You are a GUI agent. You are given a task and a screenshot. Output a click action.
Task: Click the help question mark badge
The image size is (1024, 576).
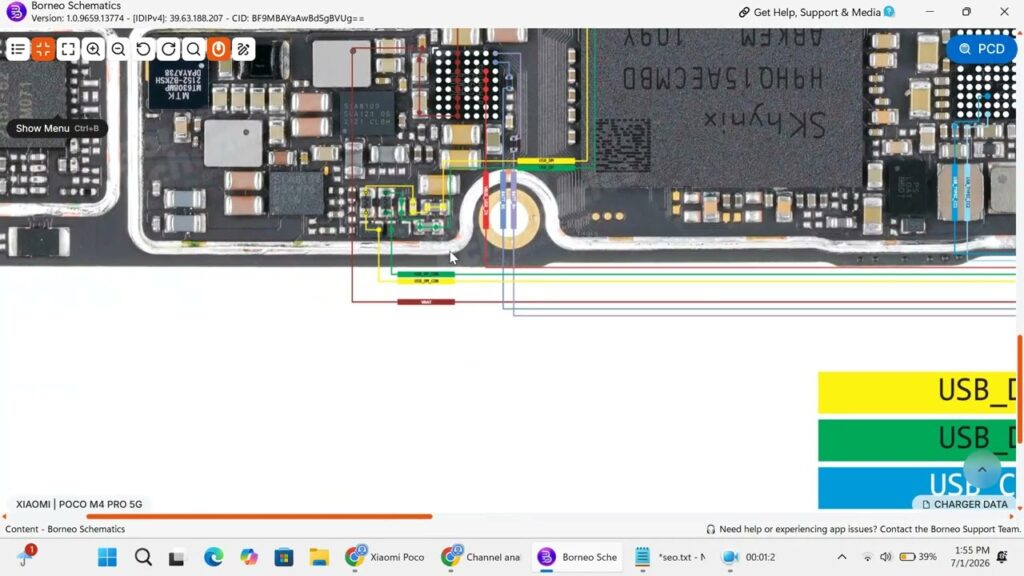pos(889,12)
